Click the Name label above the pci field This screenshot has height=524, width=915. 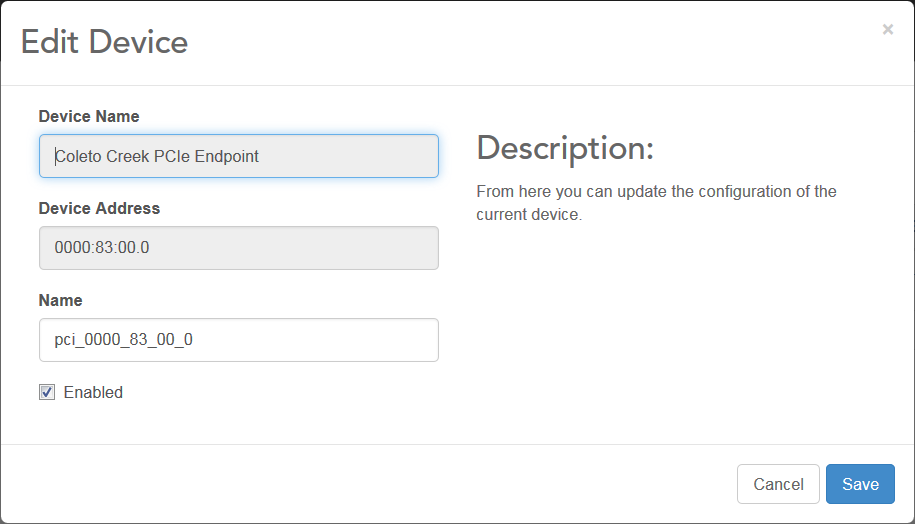(60, 300)
